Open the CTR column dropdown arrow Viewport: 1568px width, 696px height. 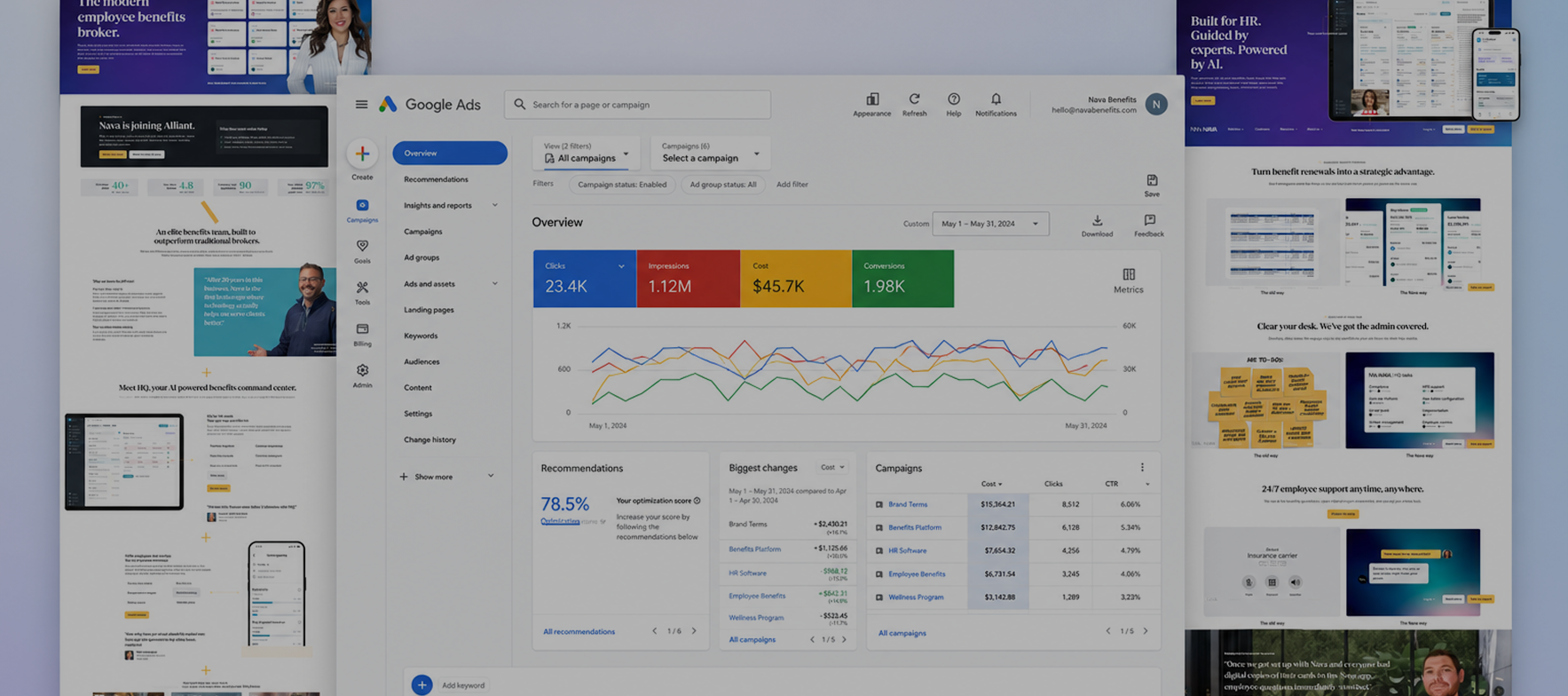pyautogui.click(x=1147, y=485)
